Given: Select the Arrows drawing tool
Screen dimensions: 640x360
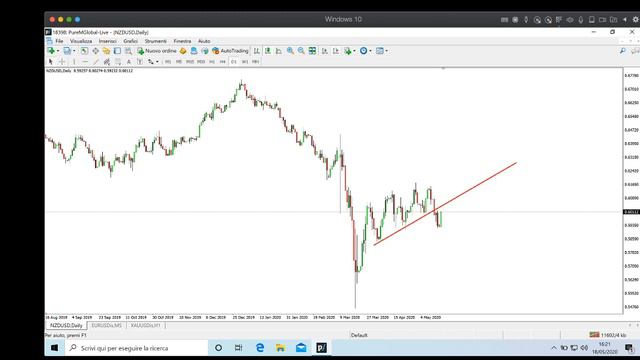Looking at the screenshot, I should tap(151, 62).
